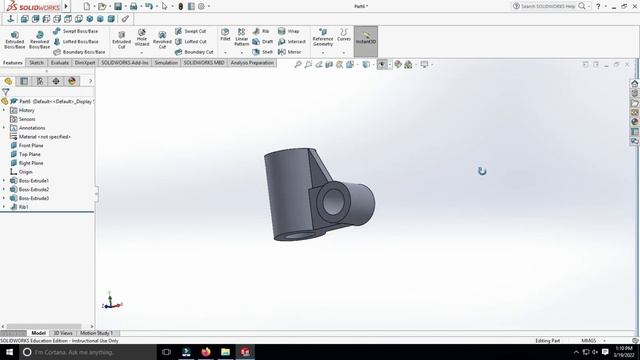Open ConfigurationManager tab in the feature panel
The height and width of the screenshot is (360, 640).
pos(40,81)
